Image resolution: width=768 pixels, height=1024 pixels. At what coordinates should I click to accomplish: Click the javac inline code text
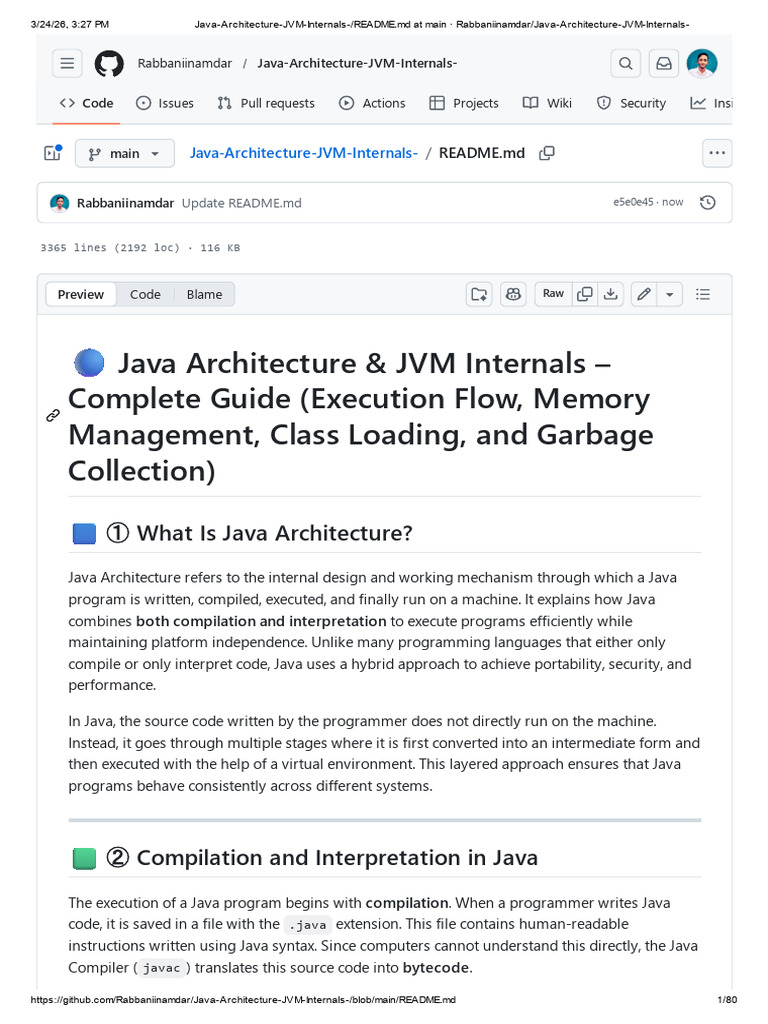(x=161, y=968)
